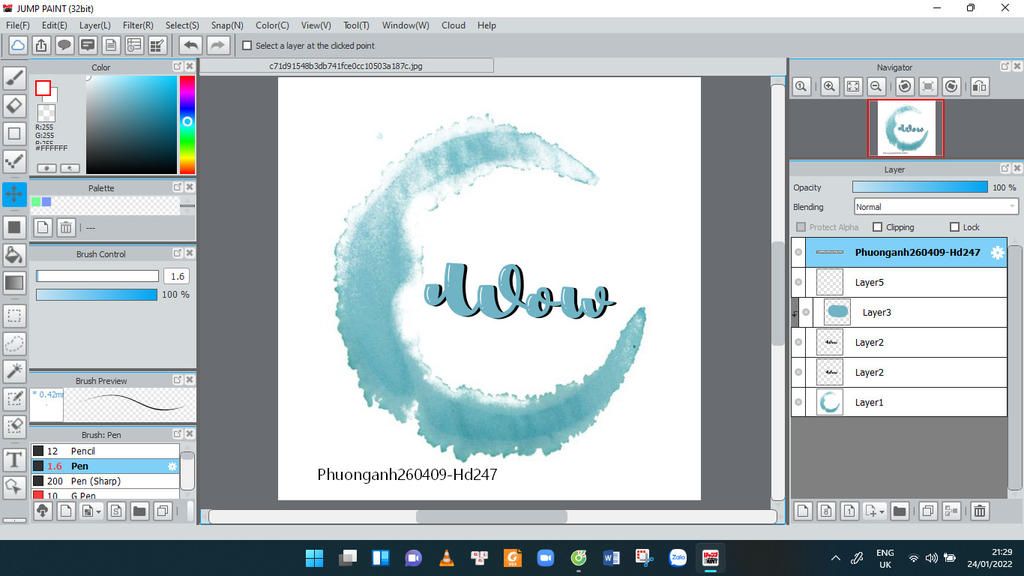This screenshot has height=576, width=1024.
Task: Enable 'Select a layer at the clicked point'
Action: [x=247, y=46]
